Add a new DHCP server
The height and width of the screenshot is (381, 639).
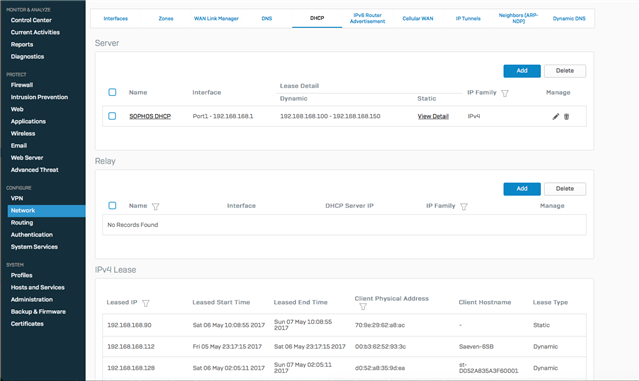(522, 71)
